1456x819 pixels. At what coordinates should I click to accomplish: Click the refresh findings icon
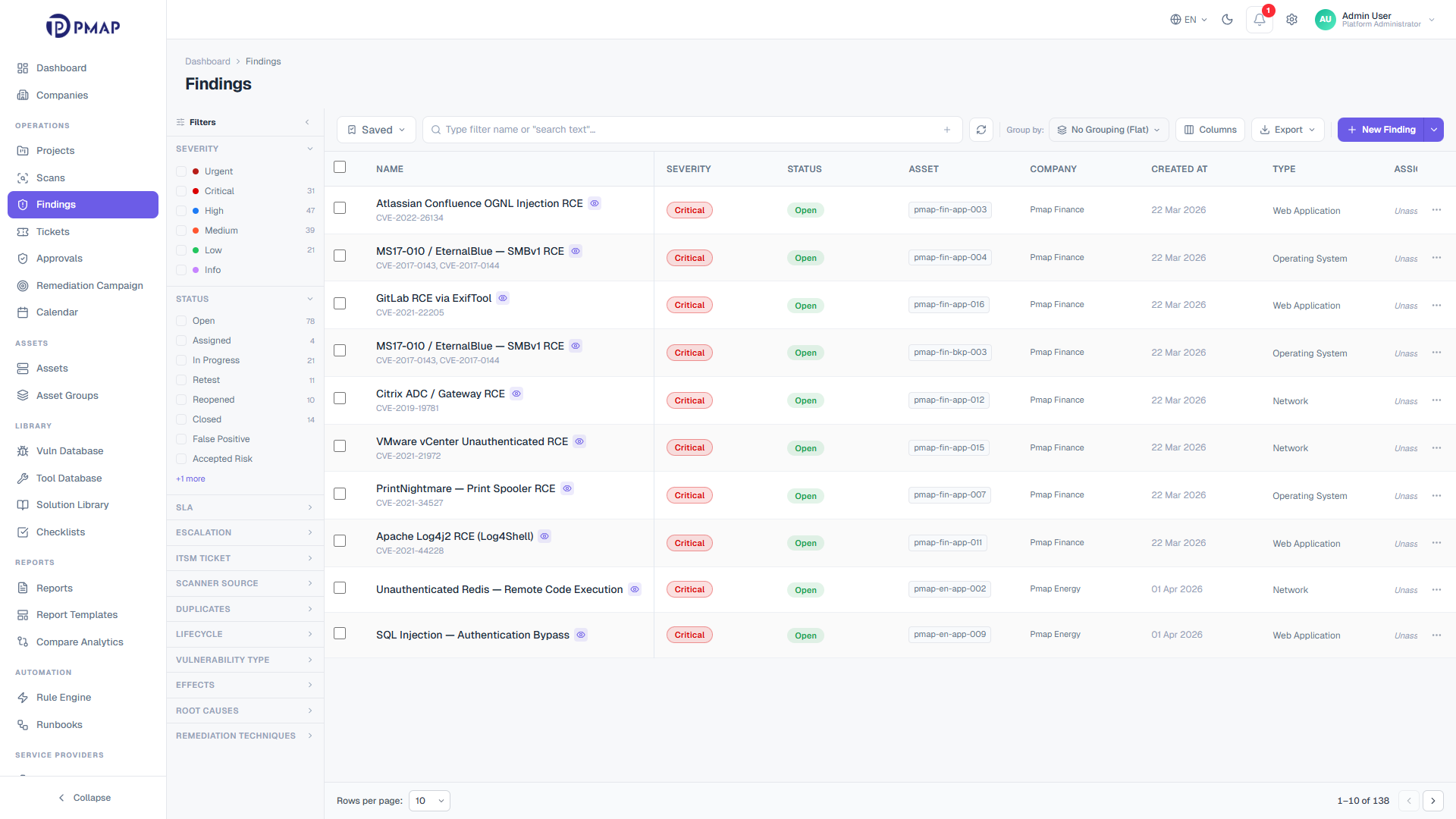[981, 130]
